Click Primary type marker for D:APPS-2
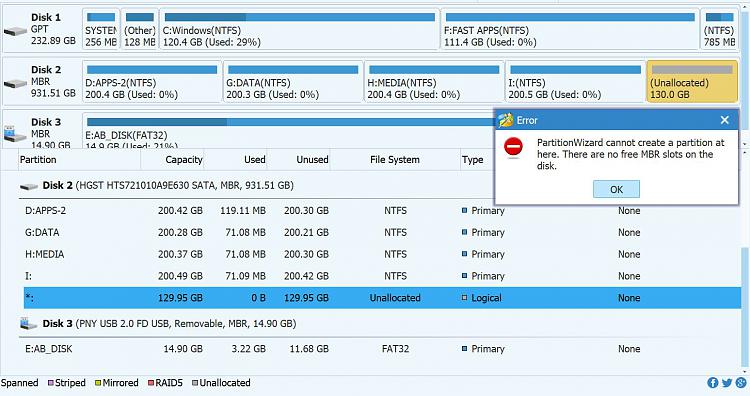This screenshot has height=396, width=750. click(464, 210)
